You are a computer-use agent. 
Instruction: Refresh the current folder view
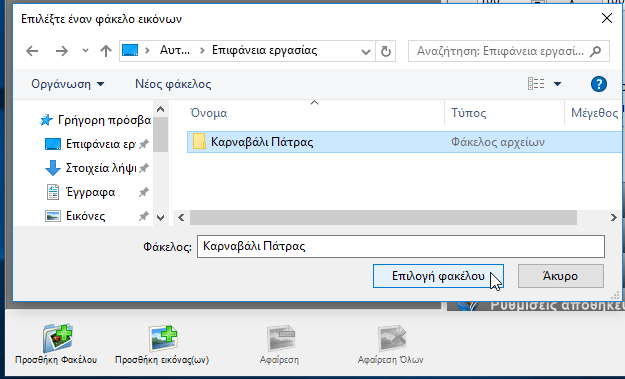coord(385,51)
